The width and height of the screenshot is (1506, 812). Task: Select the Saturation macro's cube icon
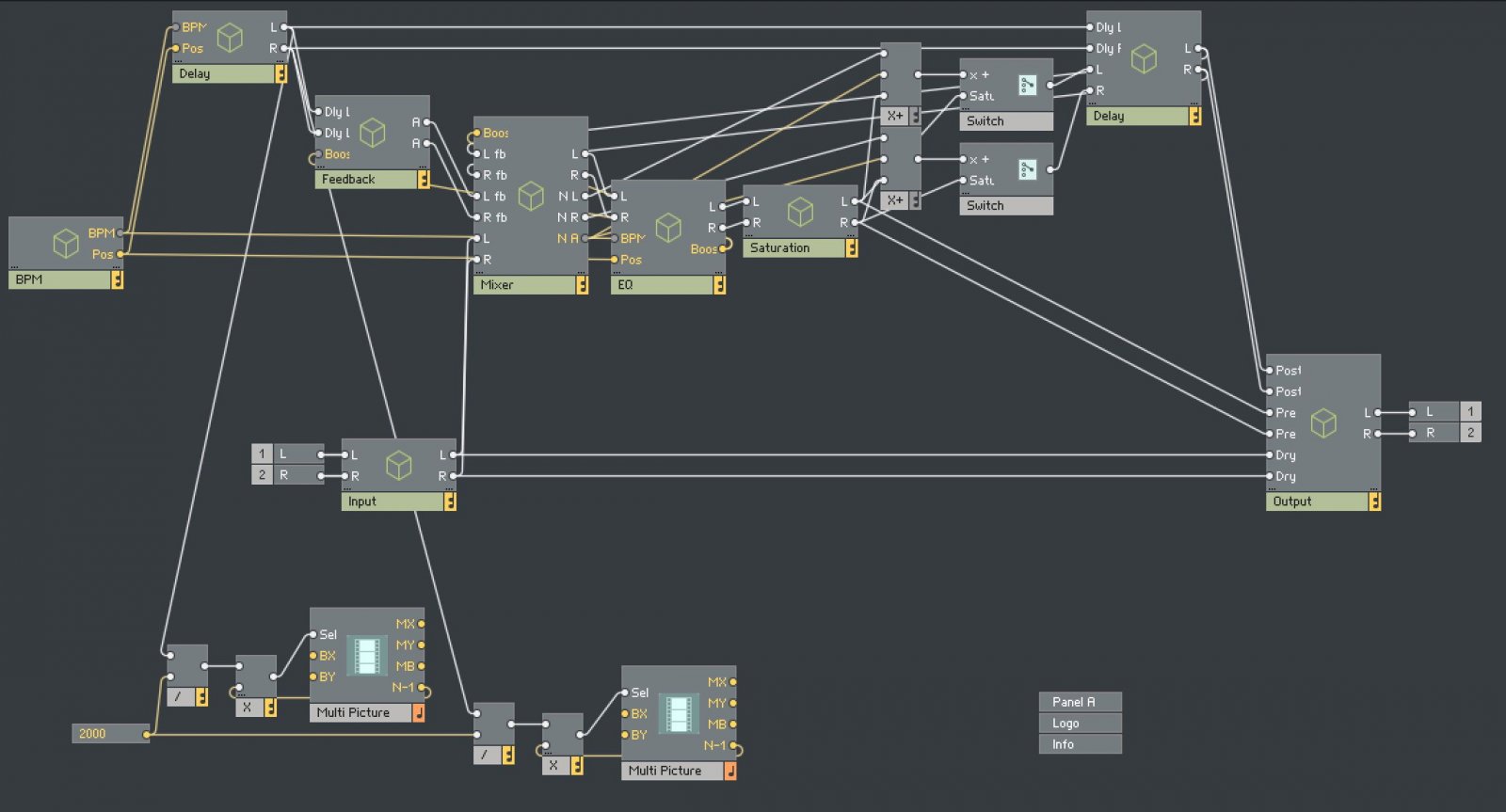click(x=800, y=212)
